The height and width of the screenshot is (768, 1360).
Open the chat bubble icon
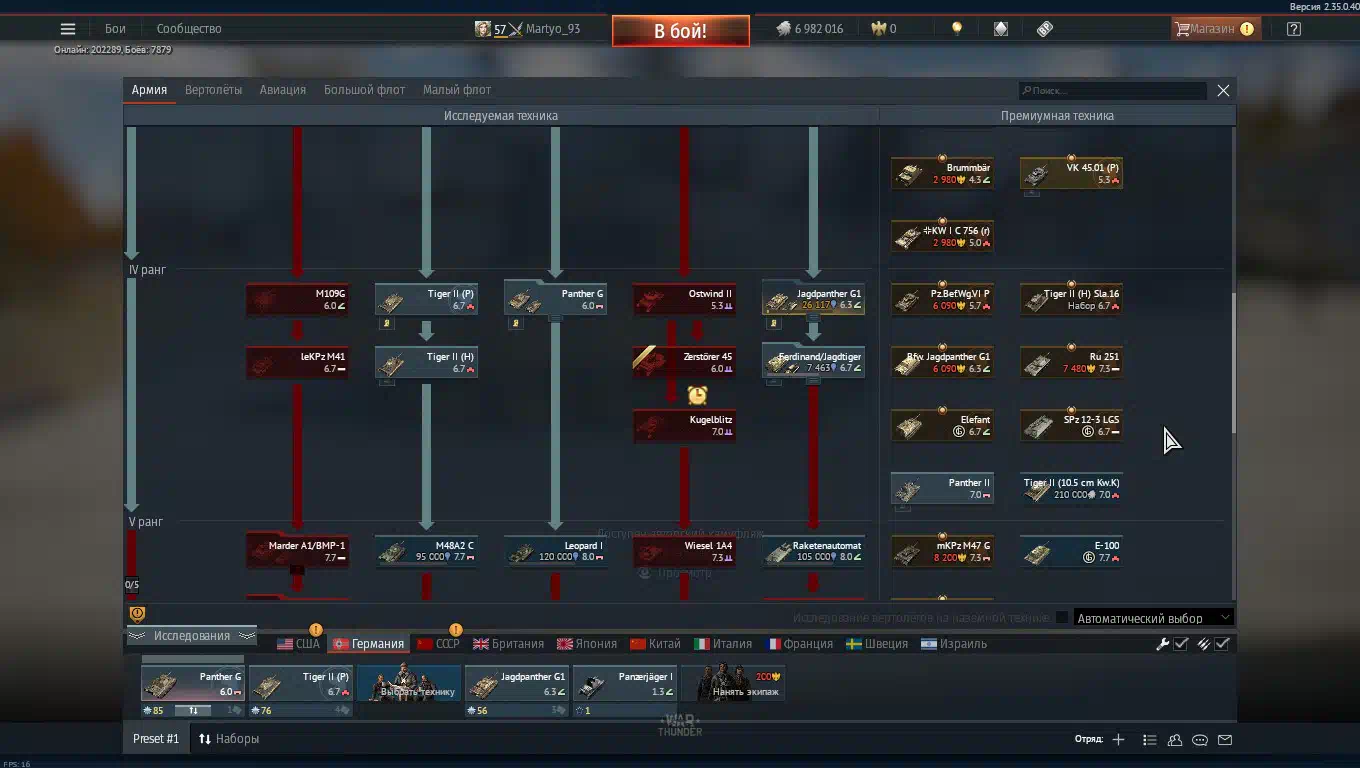point(1200,740)
